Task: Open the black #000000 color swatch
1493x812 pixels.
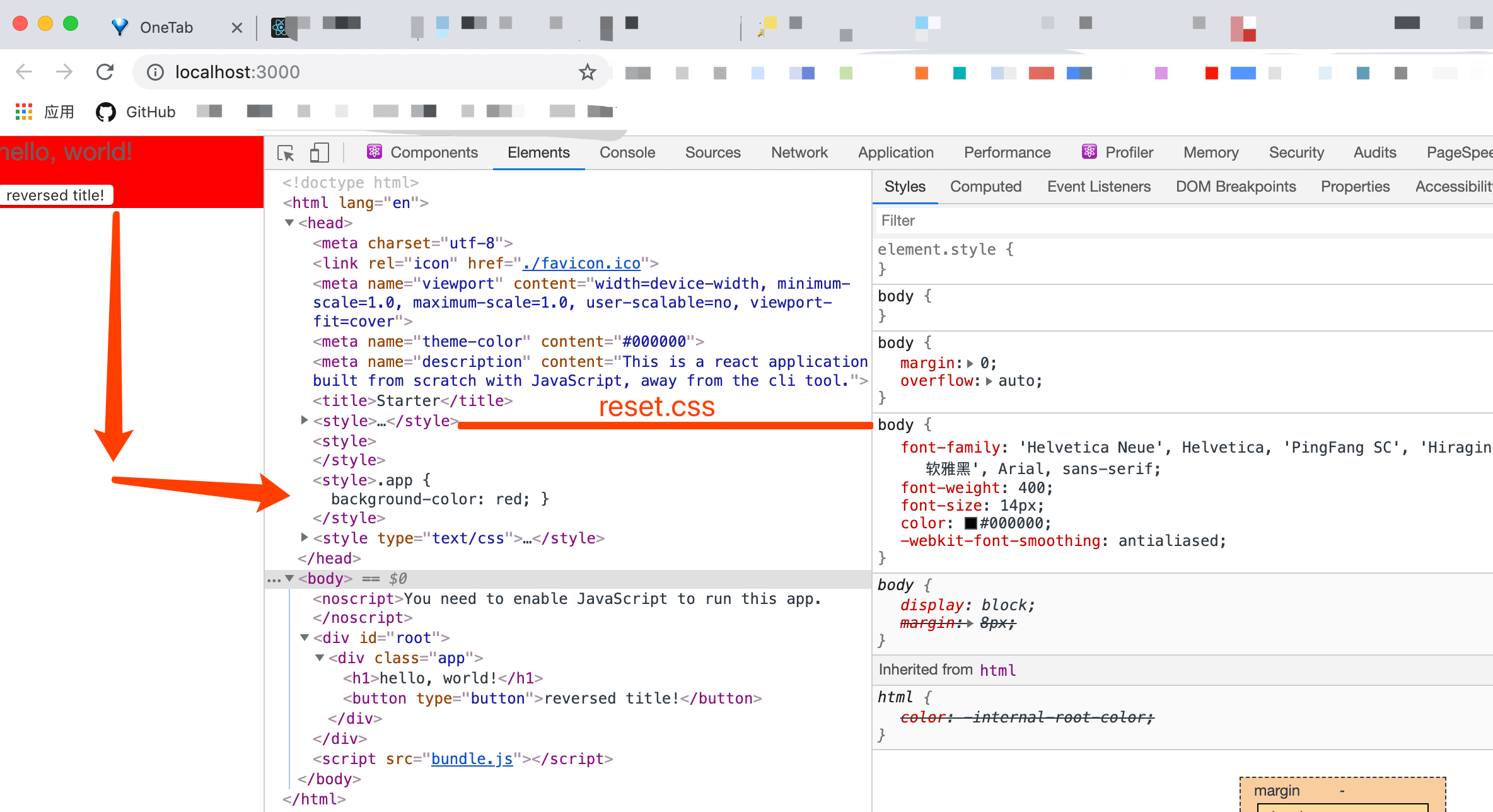Action: 971,523
